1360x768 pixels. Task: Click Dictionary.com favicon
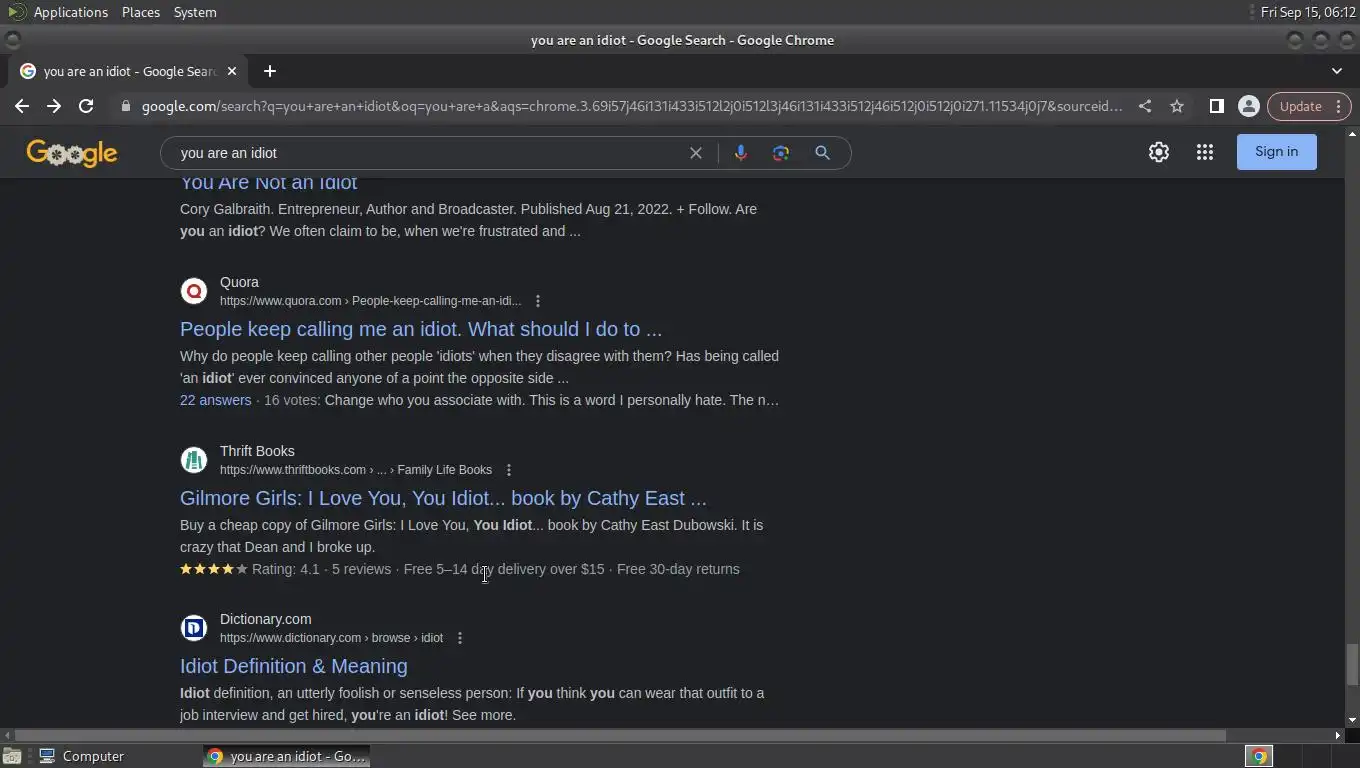194,628
